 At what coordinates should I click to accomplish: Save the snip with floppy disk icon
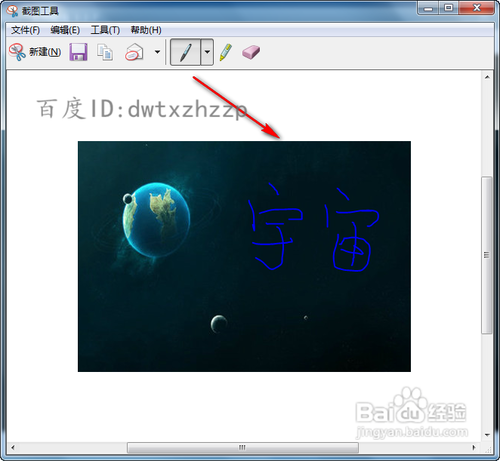pyautogui.click(x=78, y=52)
